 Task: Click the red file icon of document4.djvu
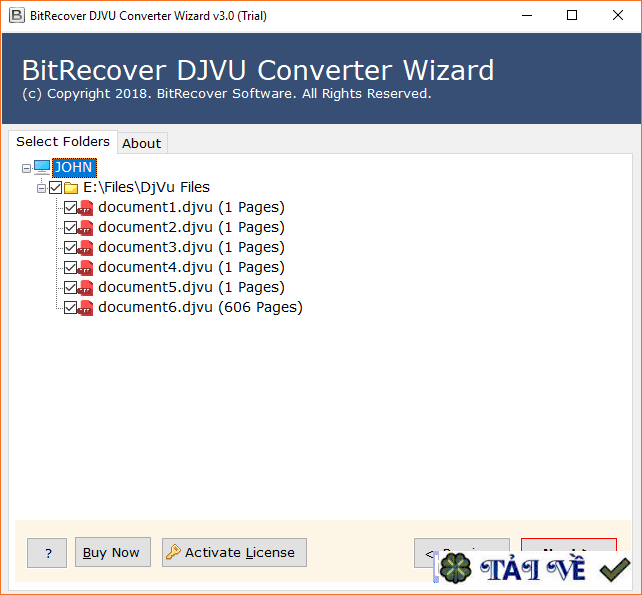pyautogui.click(x=86, y=268)
